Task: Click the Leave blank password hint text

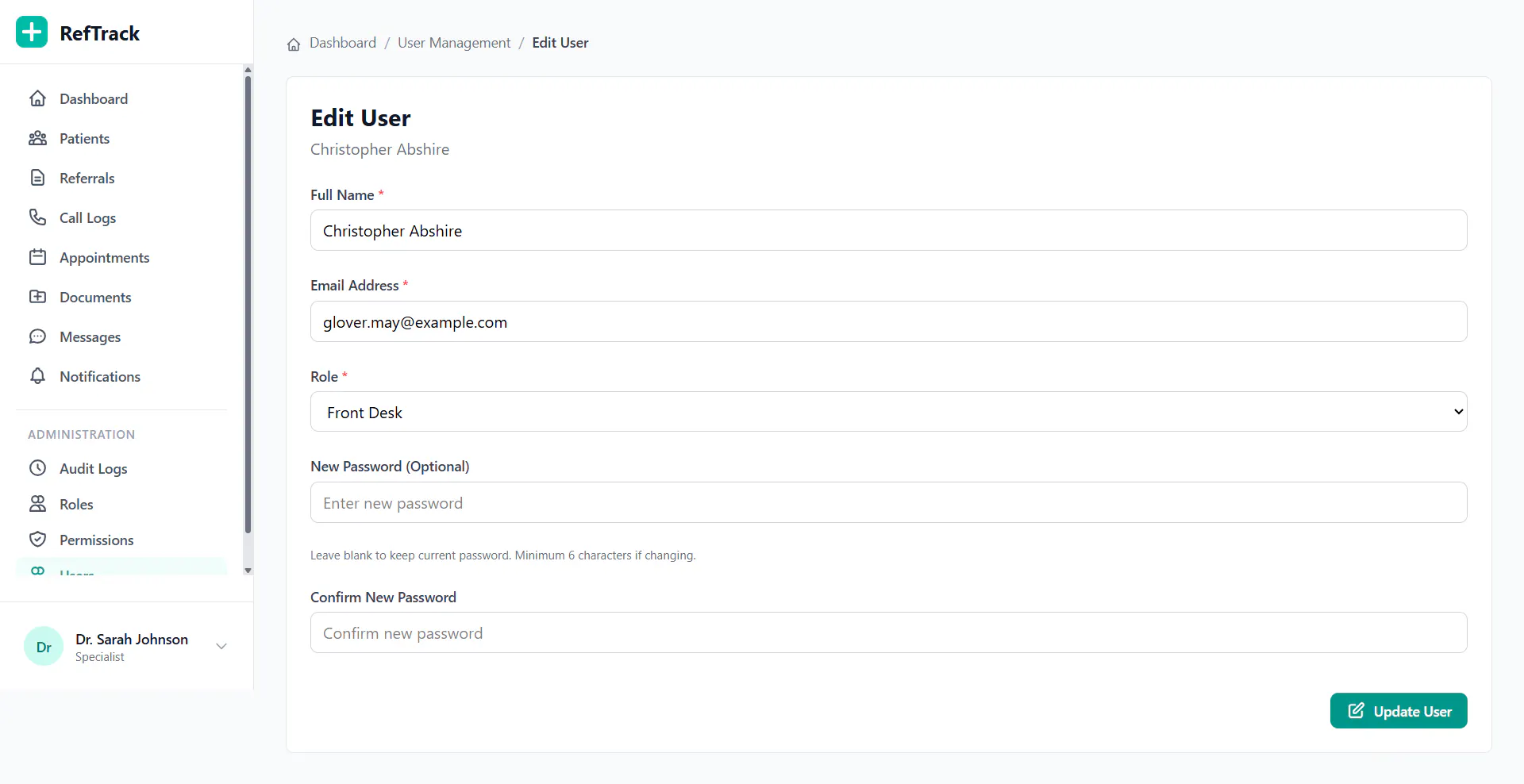Action: tap(502, 555)
